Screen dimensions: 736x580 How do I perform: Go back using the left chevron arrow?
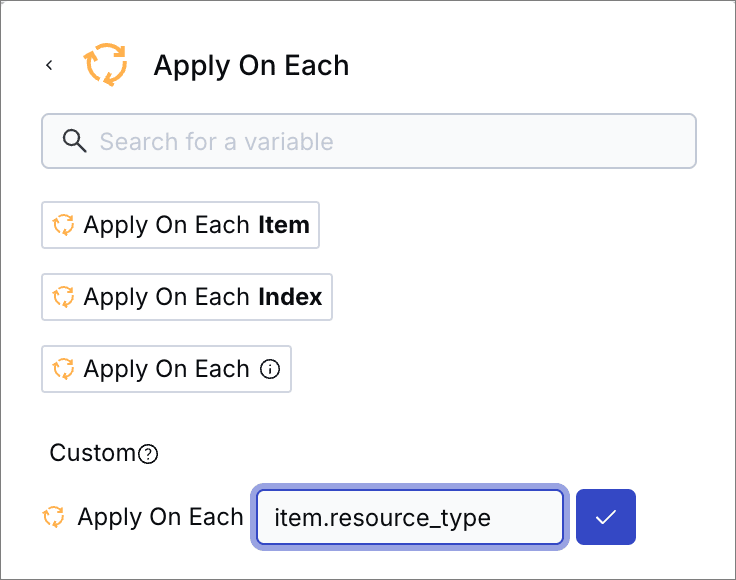pos(49,65)
